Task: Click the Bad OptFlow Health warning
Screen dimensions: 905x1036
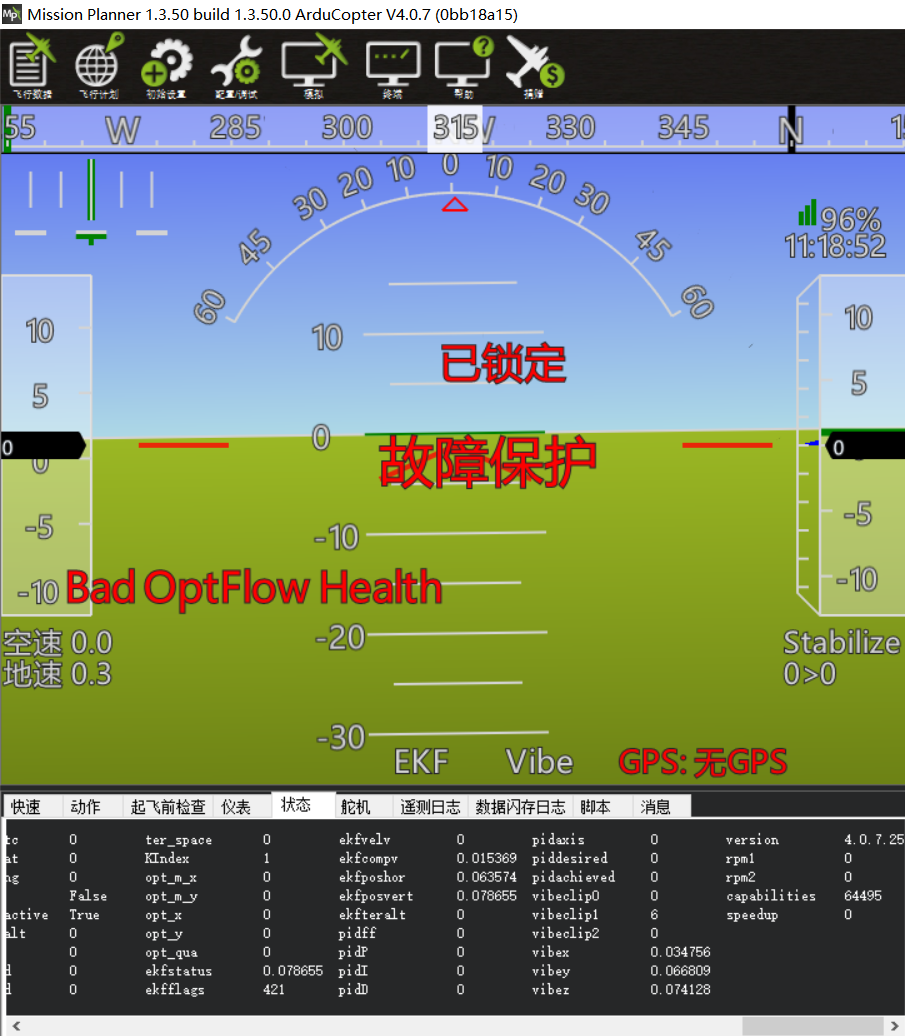Action: 254,587
